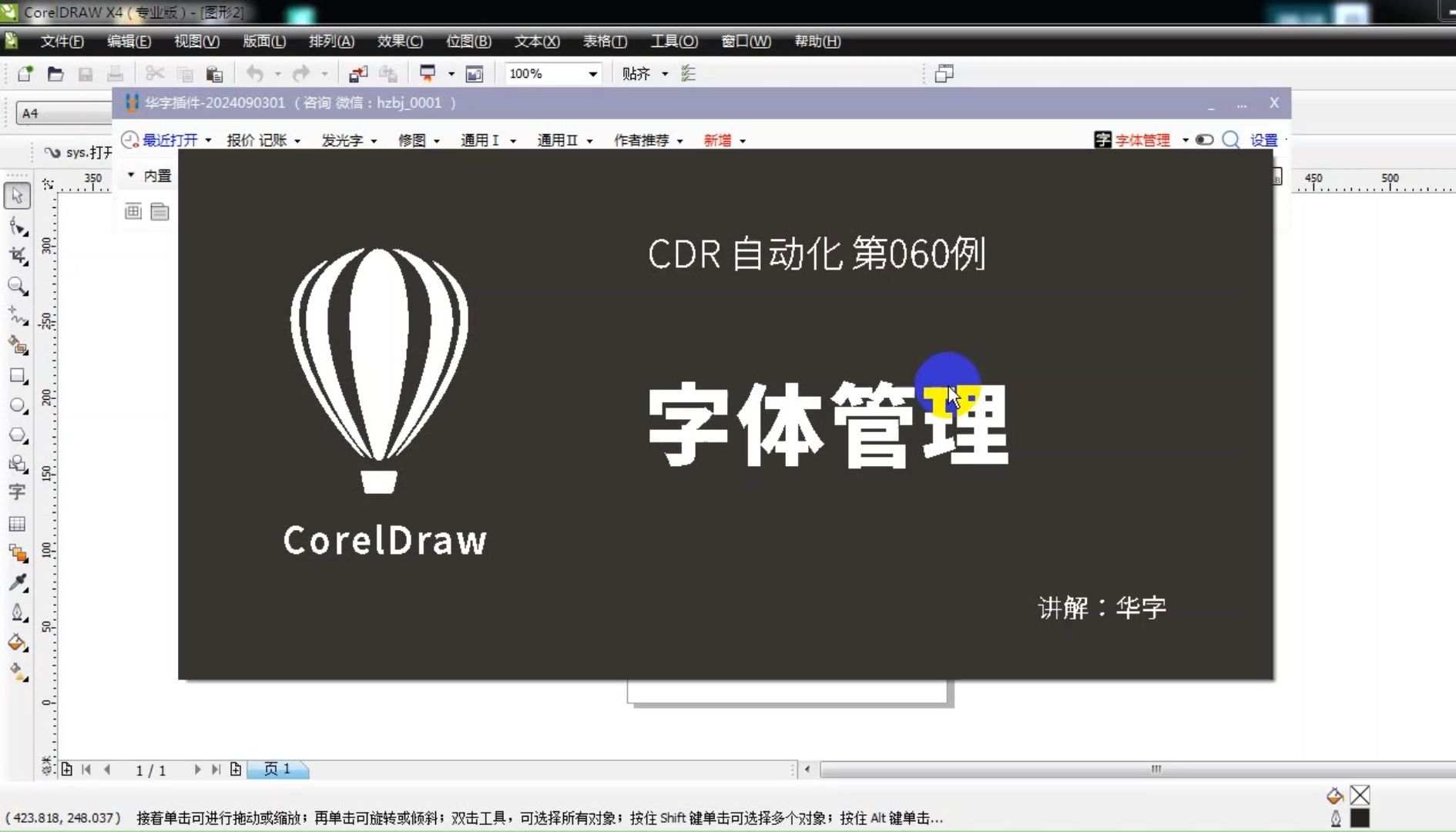This screenshot has width=1456, height=832.
Task: Click the search magnifier in plugin bar
Action: click(1231, 139)
